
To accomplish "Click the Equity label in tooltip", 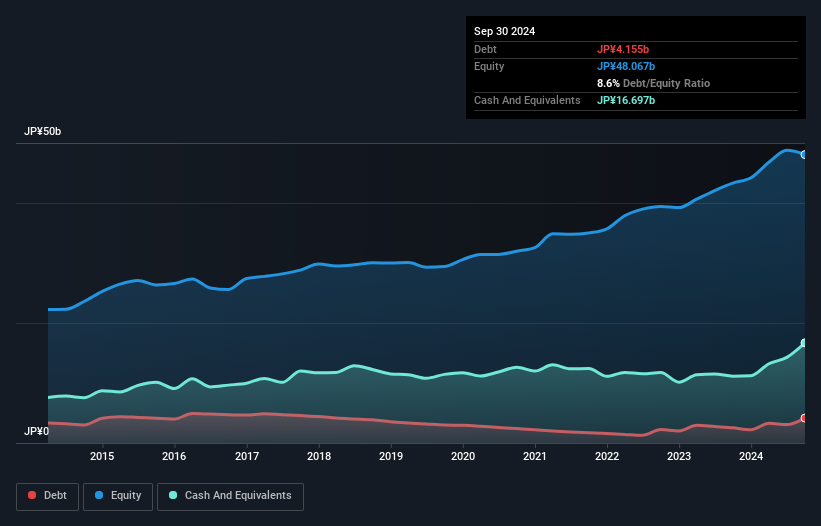I will click(x=489, y=66).
